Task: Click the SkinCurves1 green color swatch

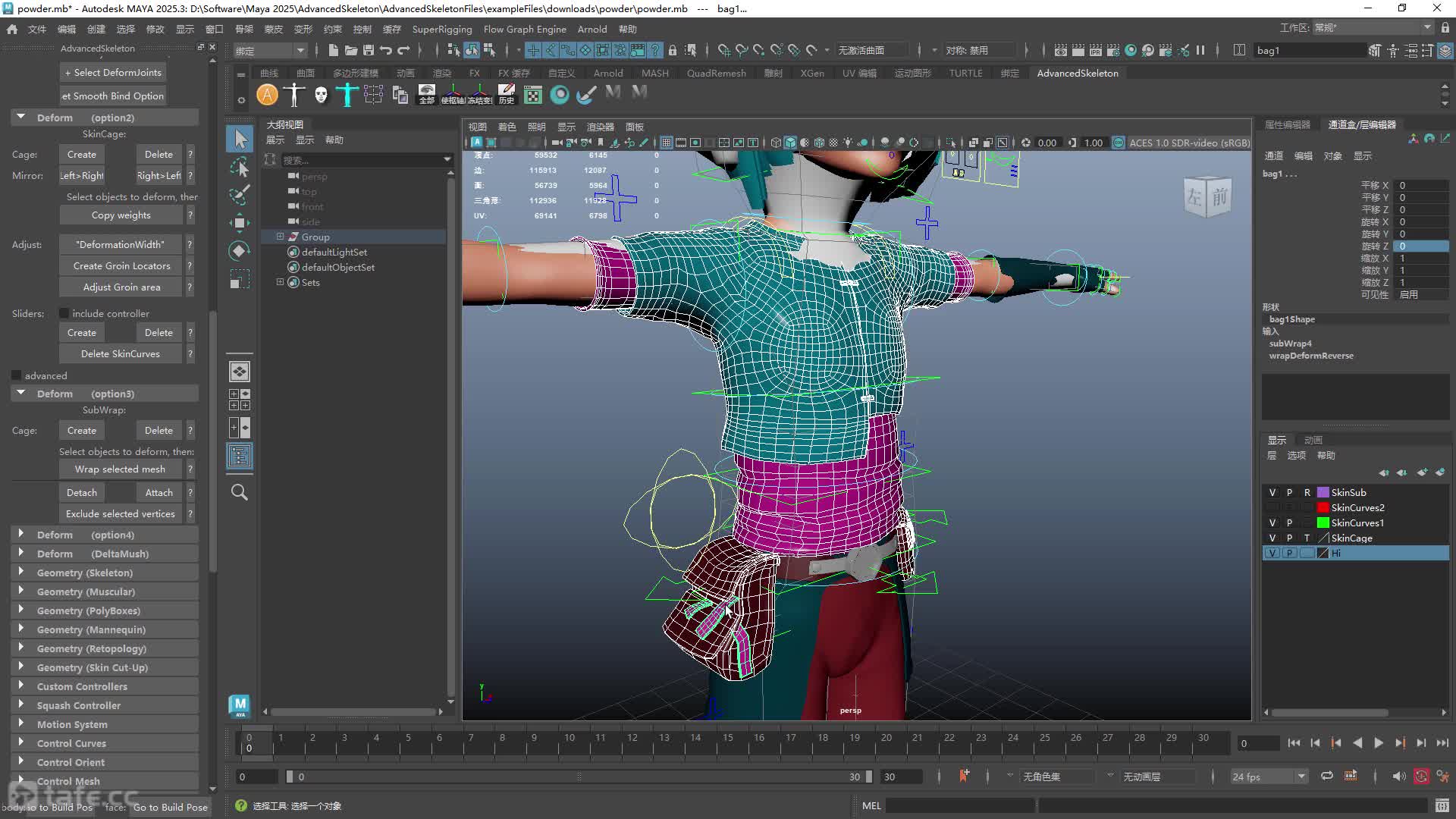Action: click(1323, 522)
